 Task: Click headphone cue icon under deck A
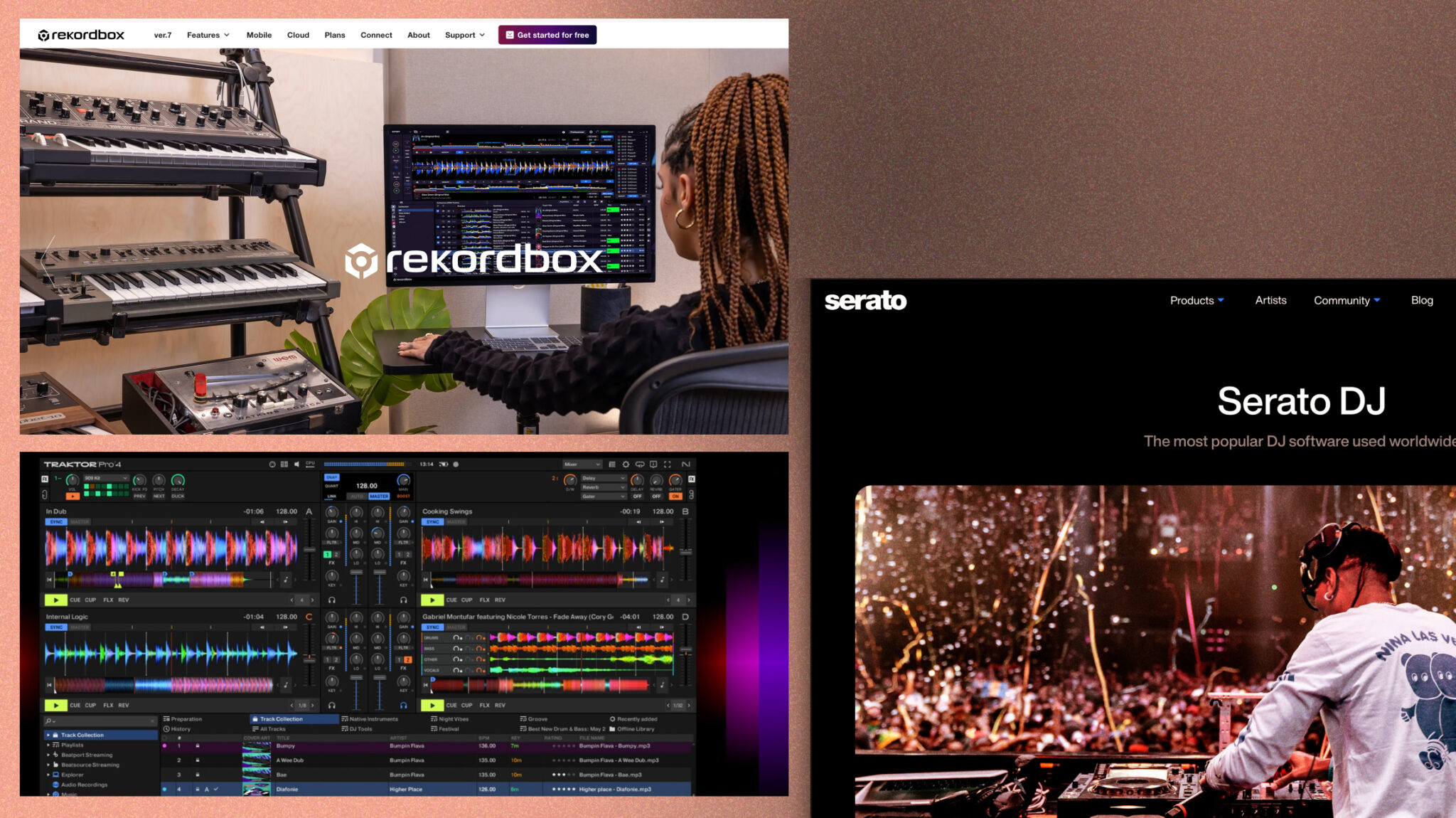pos(331,600)
